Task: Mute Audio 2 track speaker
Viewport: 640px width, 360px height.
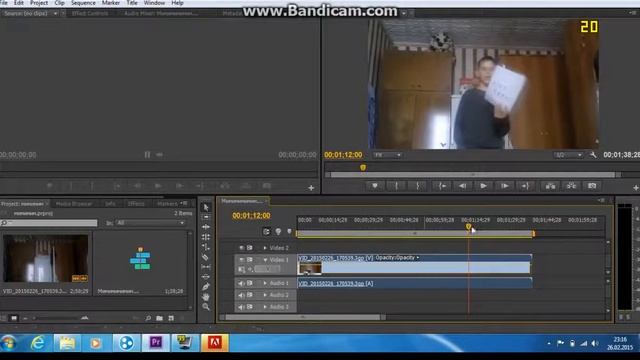Action: point(241,295)
